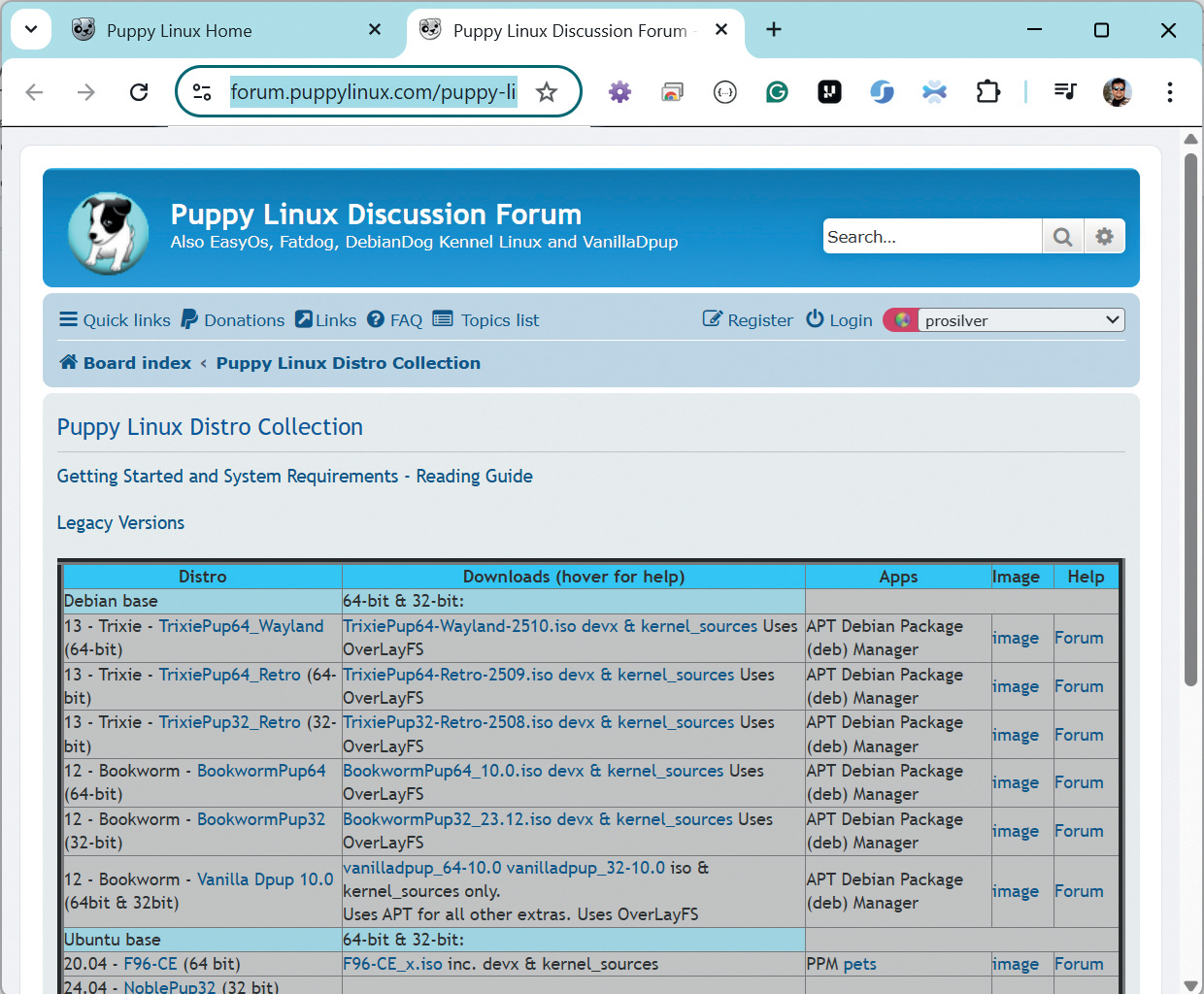Download vanilladpup_64-10.0 iso
Viewport: 1204px width, 994px height.
point(422,868)
